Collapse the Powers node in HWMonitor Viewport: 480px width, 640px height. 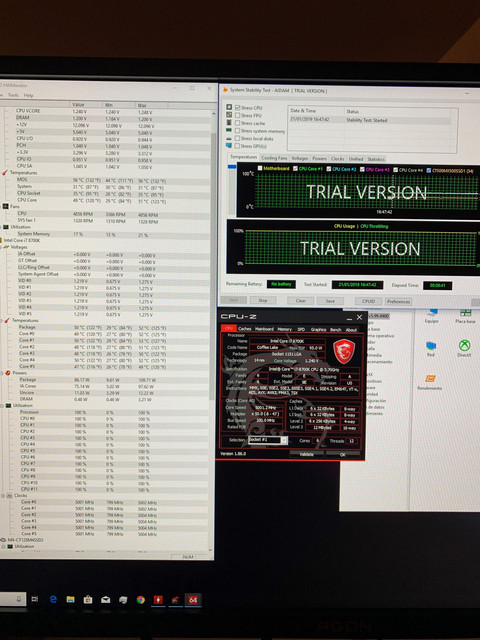click(x=2, y=373)
